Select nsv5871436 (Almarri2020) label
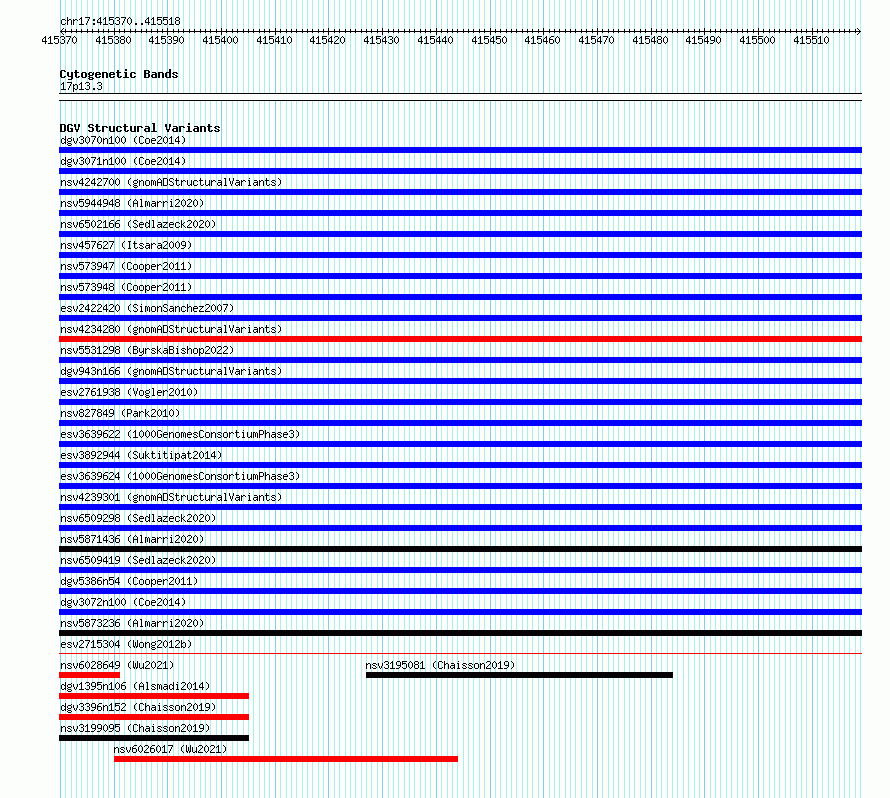This screenshot has width=890, height=798. [x=132, y=539]
